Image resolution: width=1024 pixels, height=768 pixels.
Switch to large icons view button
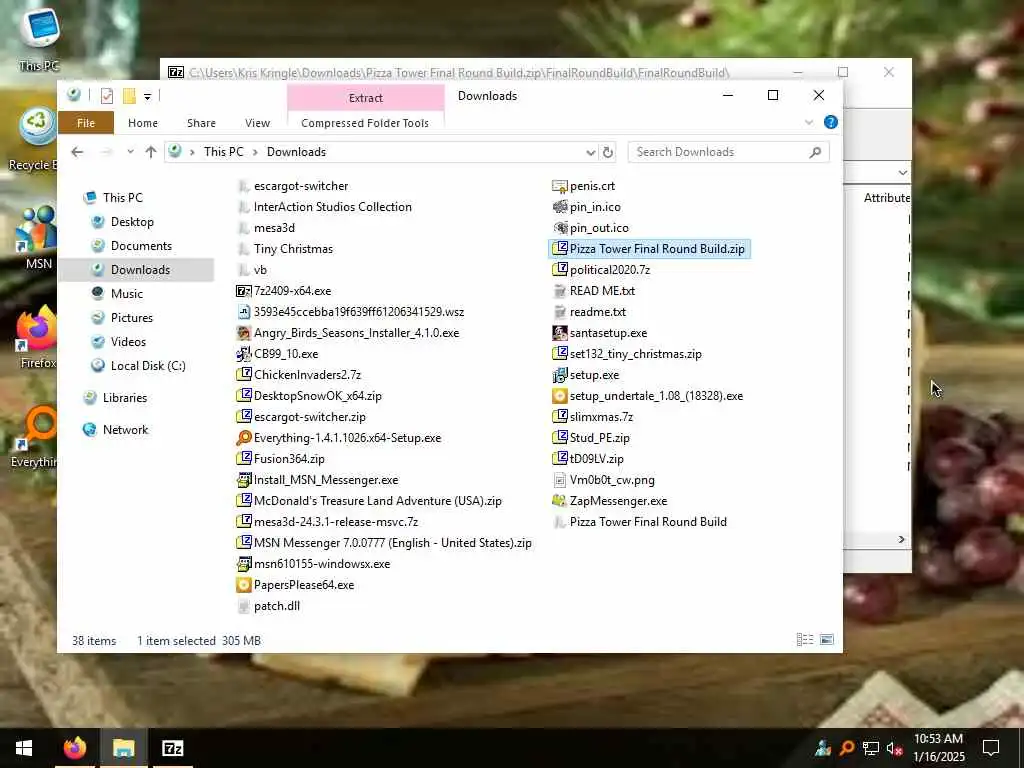click(x=827, y=640)
